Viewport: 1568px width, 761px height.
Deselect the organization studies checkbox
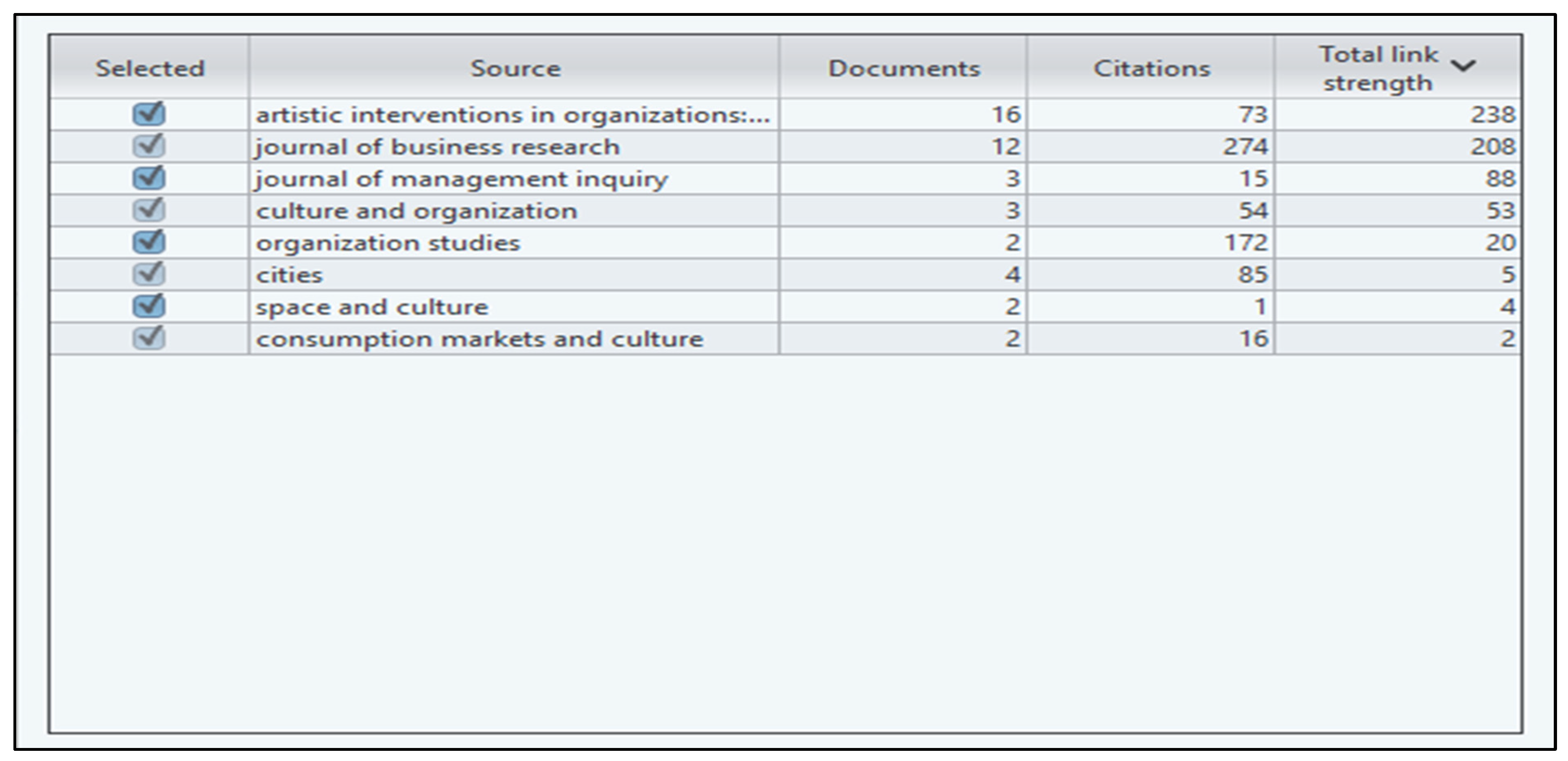148,242
